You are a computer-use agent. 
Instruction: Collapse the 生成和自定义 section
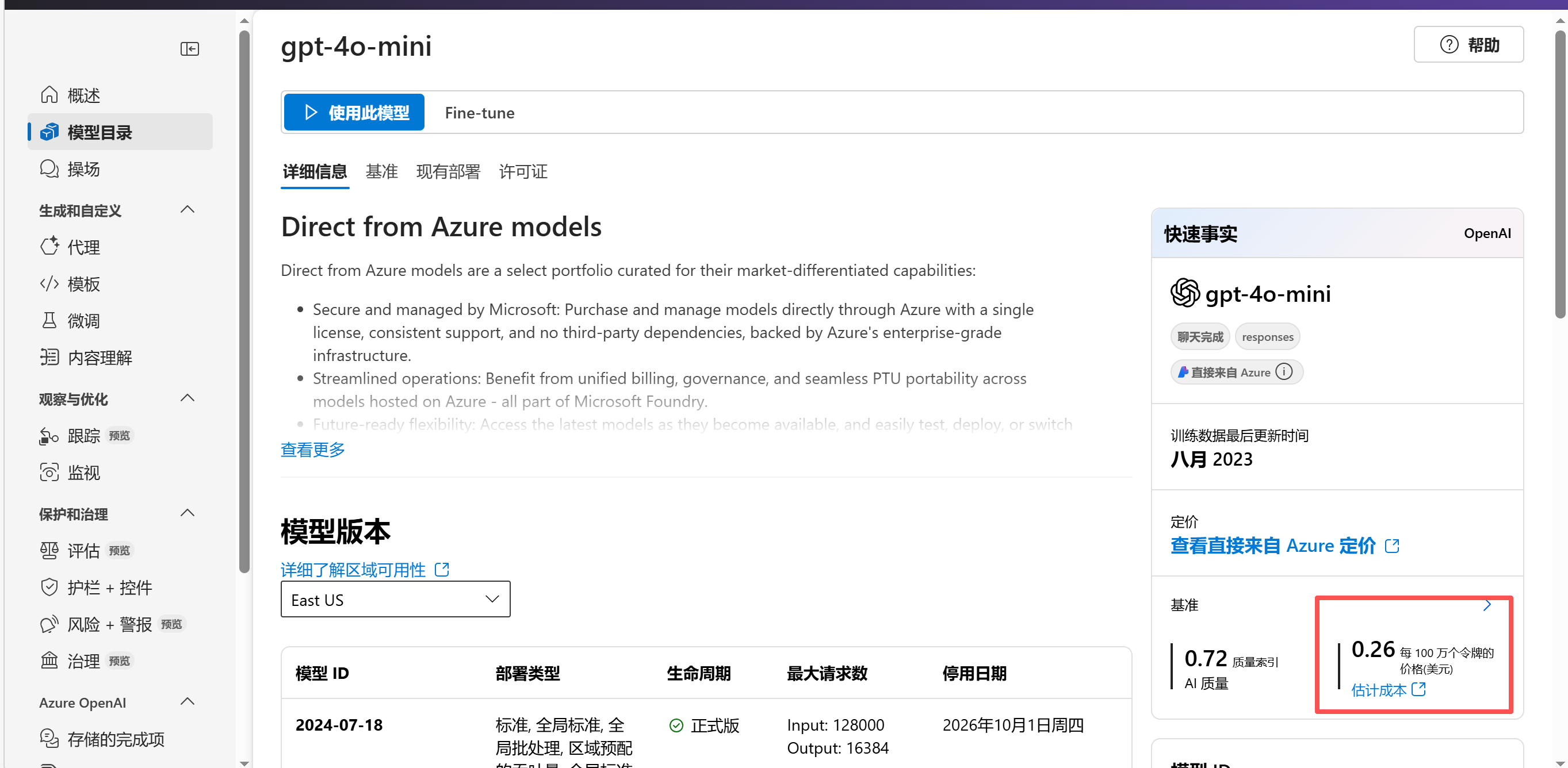pos(188,210)
